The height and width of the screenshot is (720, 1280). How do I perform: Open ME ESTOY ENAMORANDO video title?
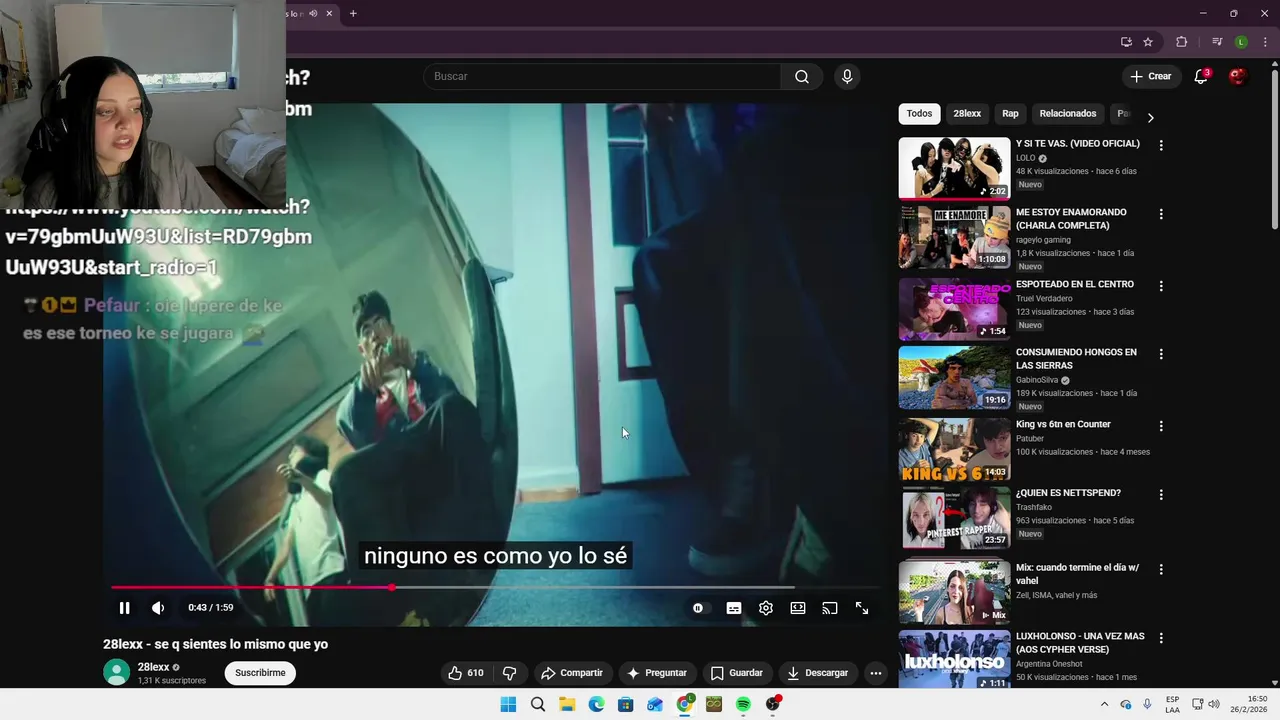1071,219
